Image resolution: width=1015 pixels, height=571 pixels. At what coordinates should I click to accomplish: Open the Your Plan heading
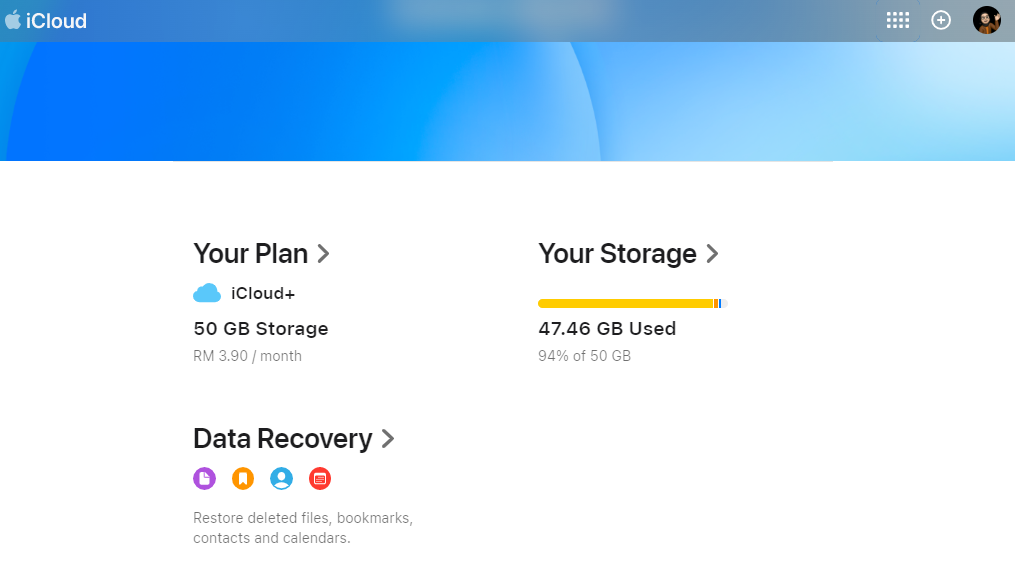250,254
